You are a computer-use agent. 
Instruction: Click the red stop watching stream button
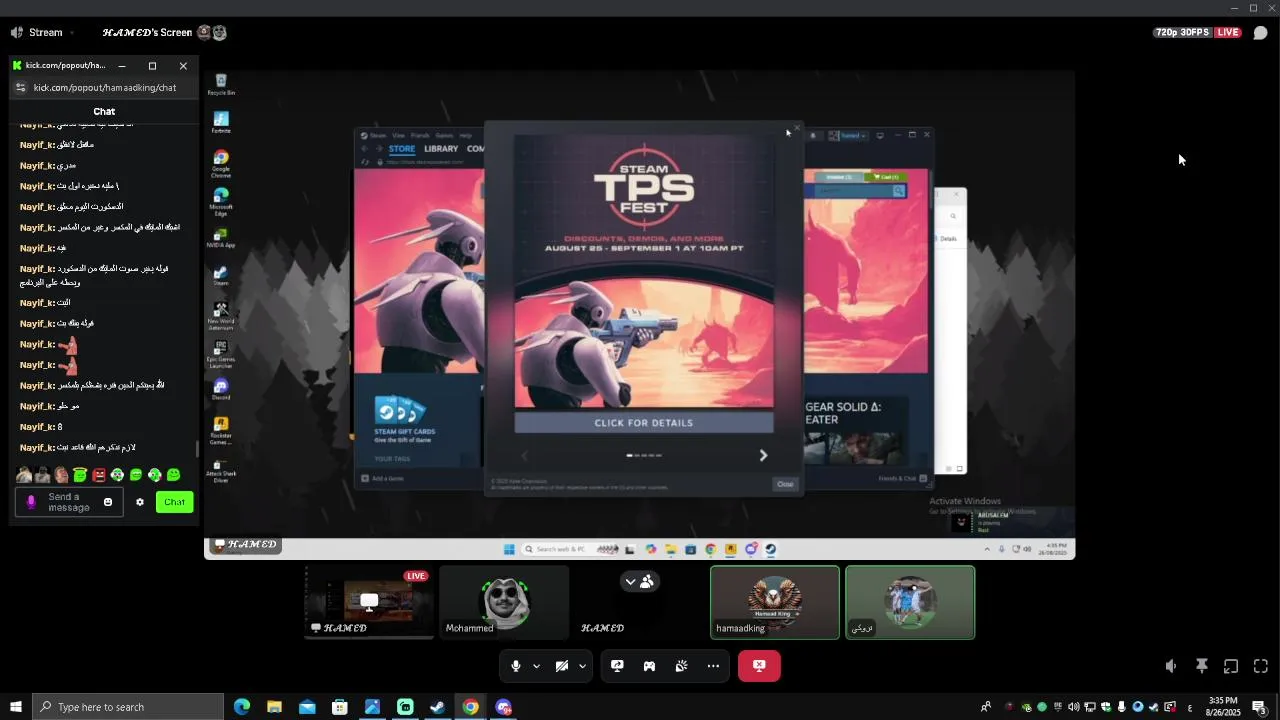[x=759, y=666]
